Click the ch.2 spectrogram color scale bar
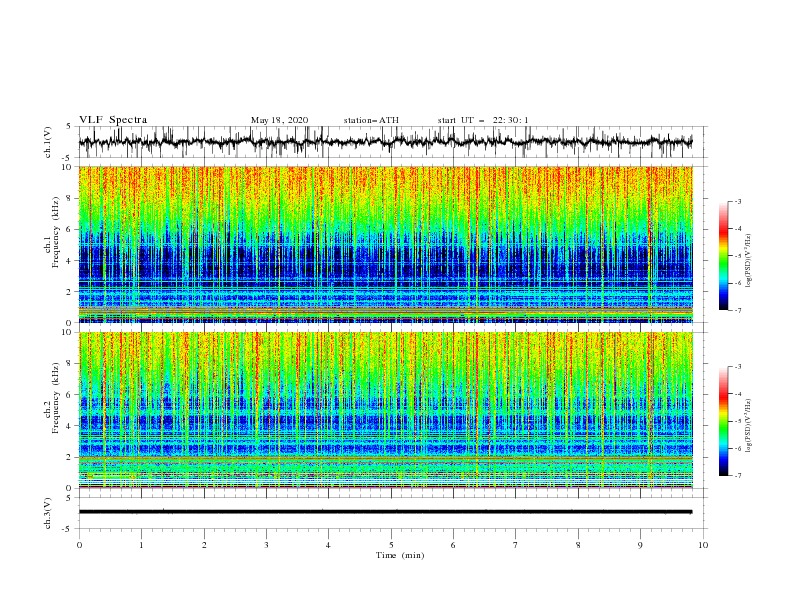792x612 pixels. pyautogui.click(x=723, y=421)
